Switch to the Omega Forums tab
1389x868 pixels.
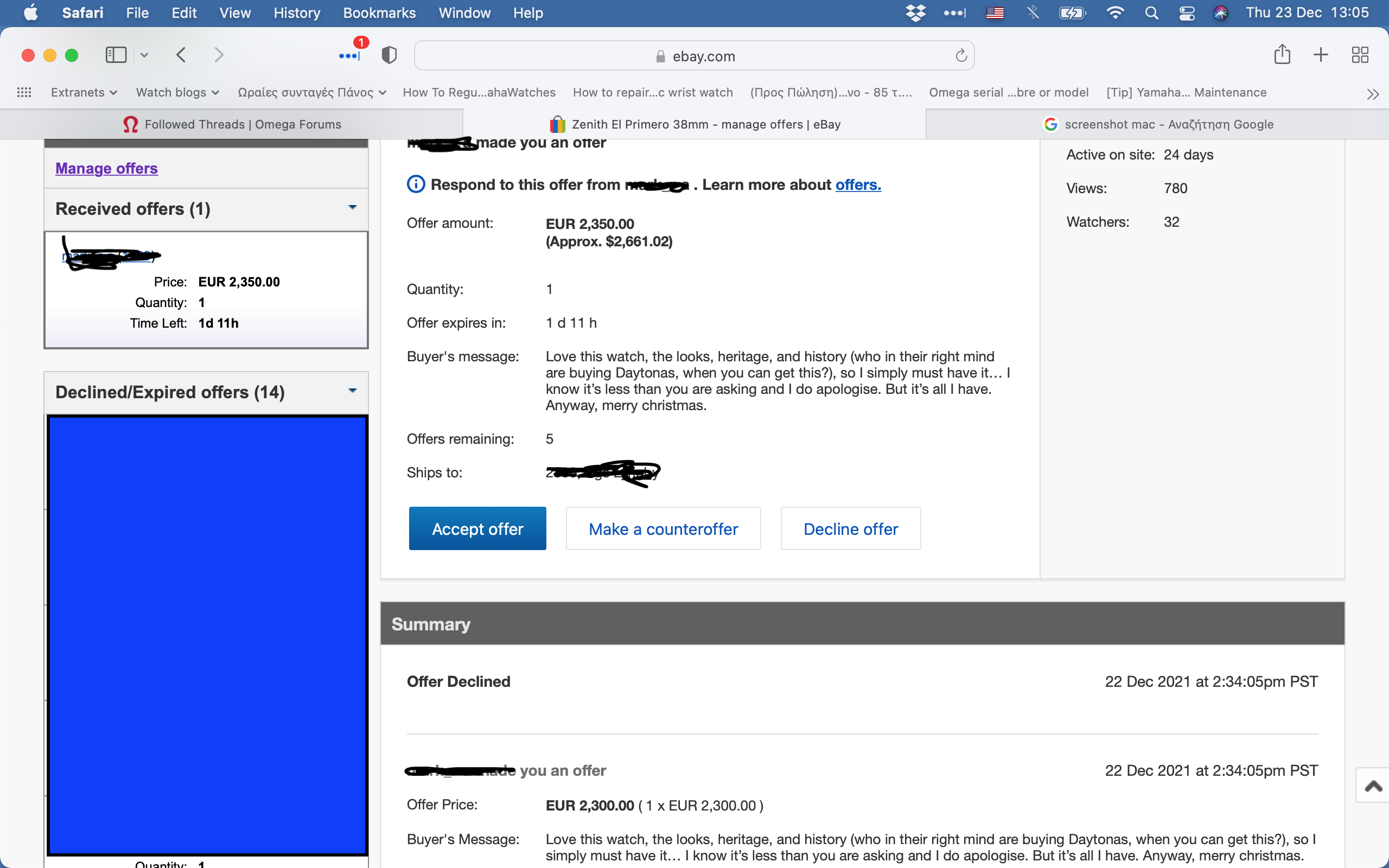click(x=232, y=124)
